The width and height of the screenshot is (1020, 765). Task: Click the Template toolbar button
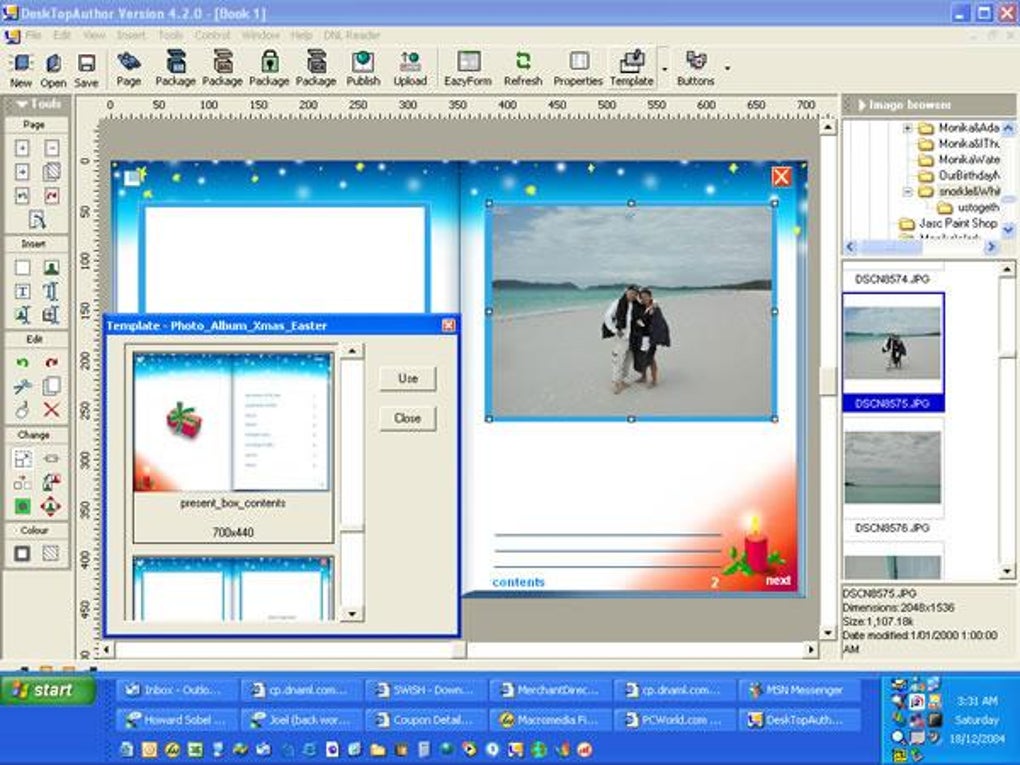[632, 69]
